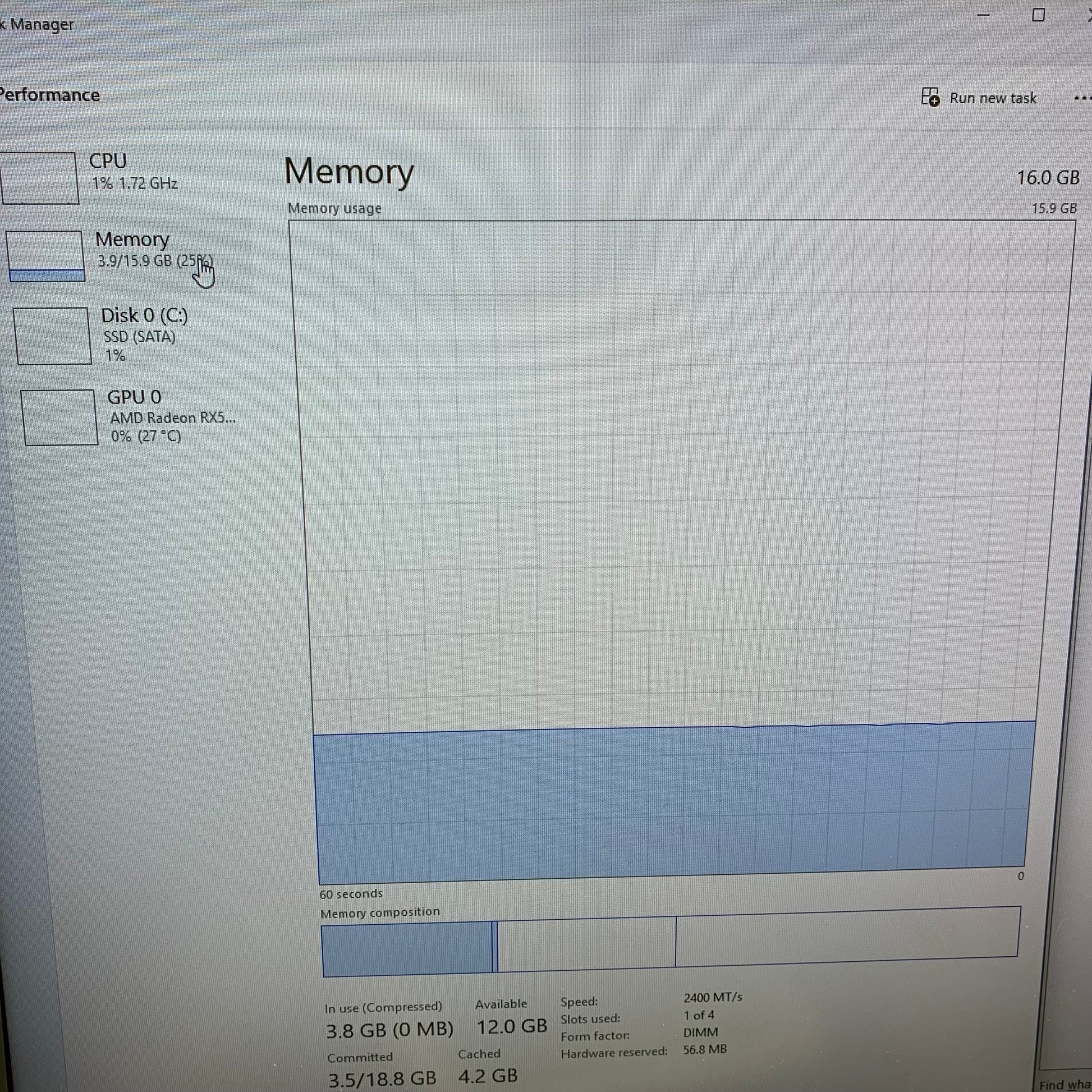Viewport: 1092px width, 1092px height.
Task: Select the CPU mini graph thumbnail
Action: (40, 177)
